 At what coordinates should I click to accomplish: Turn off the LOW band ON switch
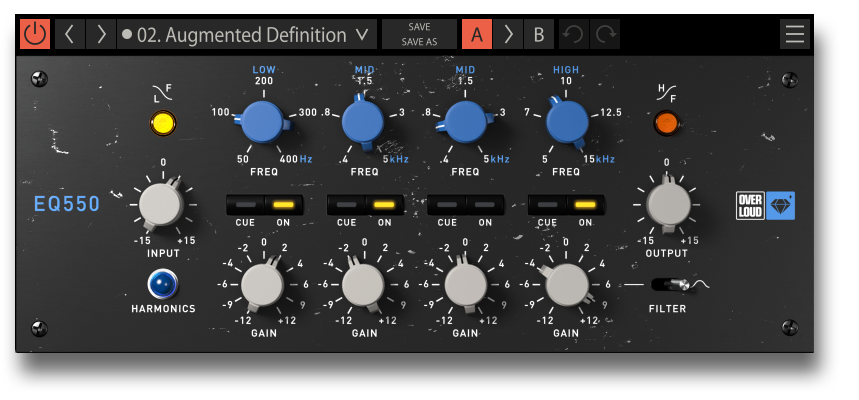click(x=284, y=205)
